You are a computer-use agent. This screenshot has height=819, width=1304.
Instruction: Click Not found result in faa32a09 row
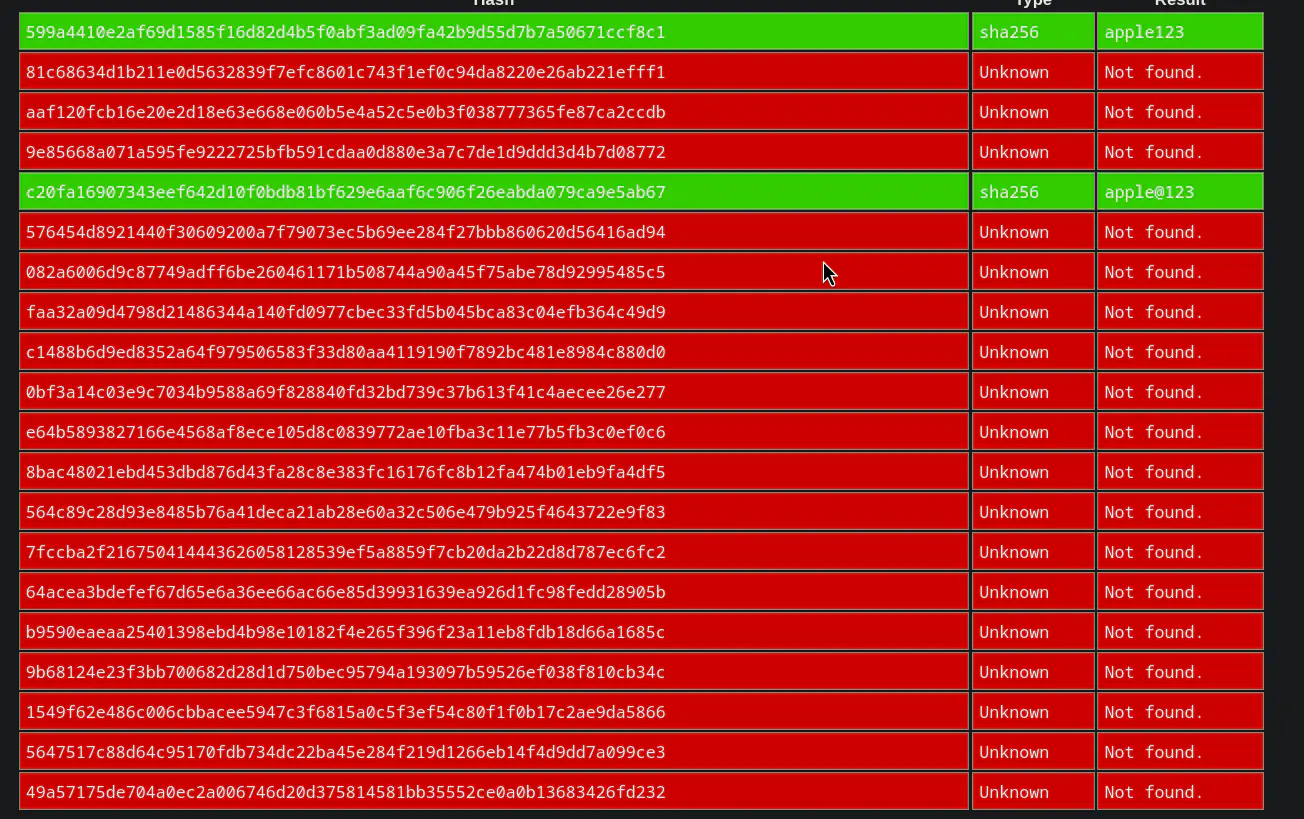click(1180, 311)
